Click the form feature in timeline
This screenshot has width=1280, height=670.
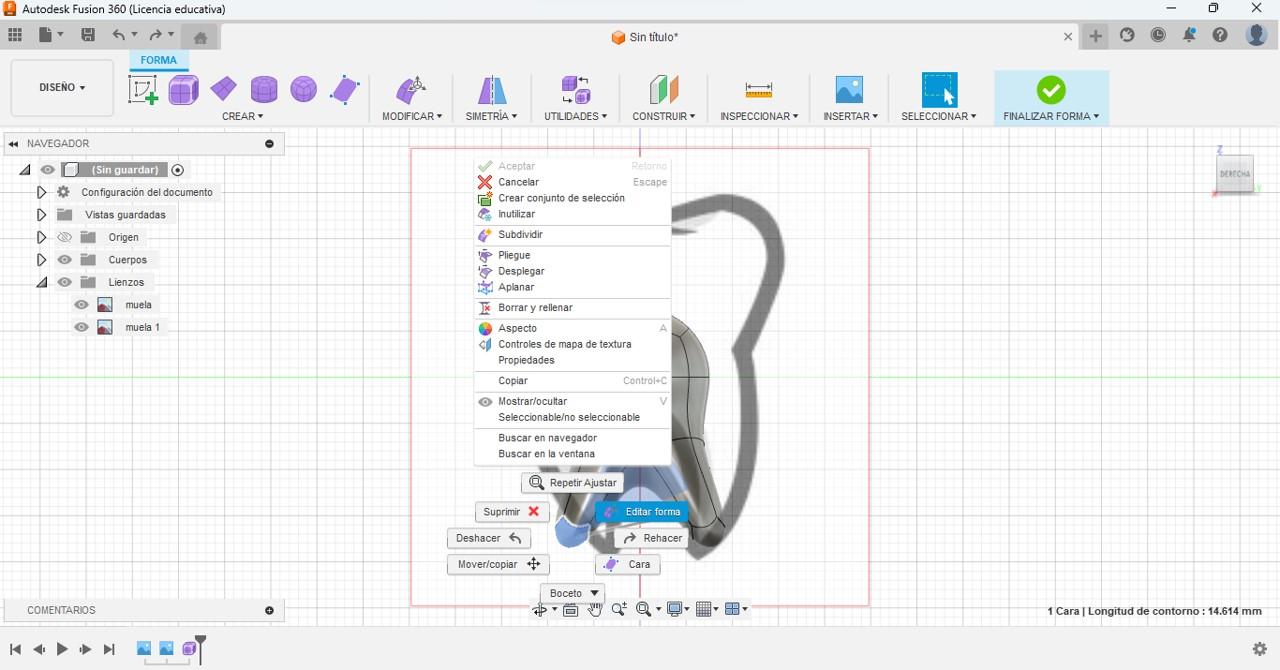(190, 649)
